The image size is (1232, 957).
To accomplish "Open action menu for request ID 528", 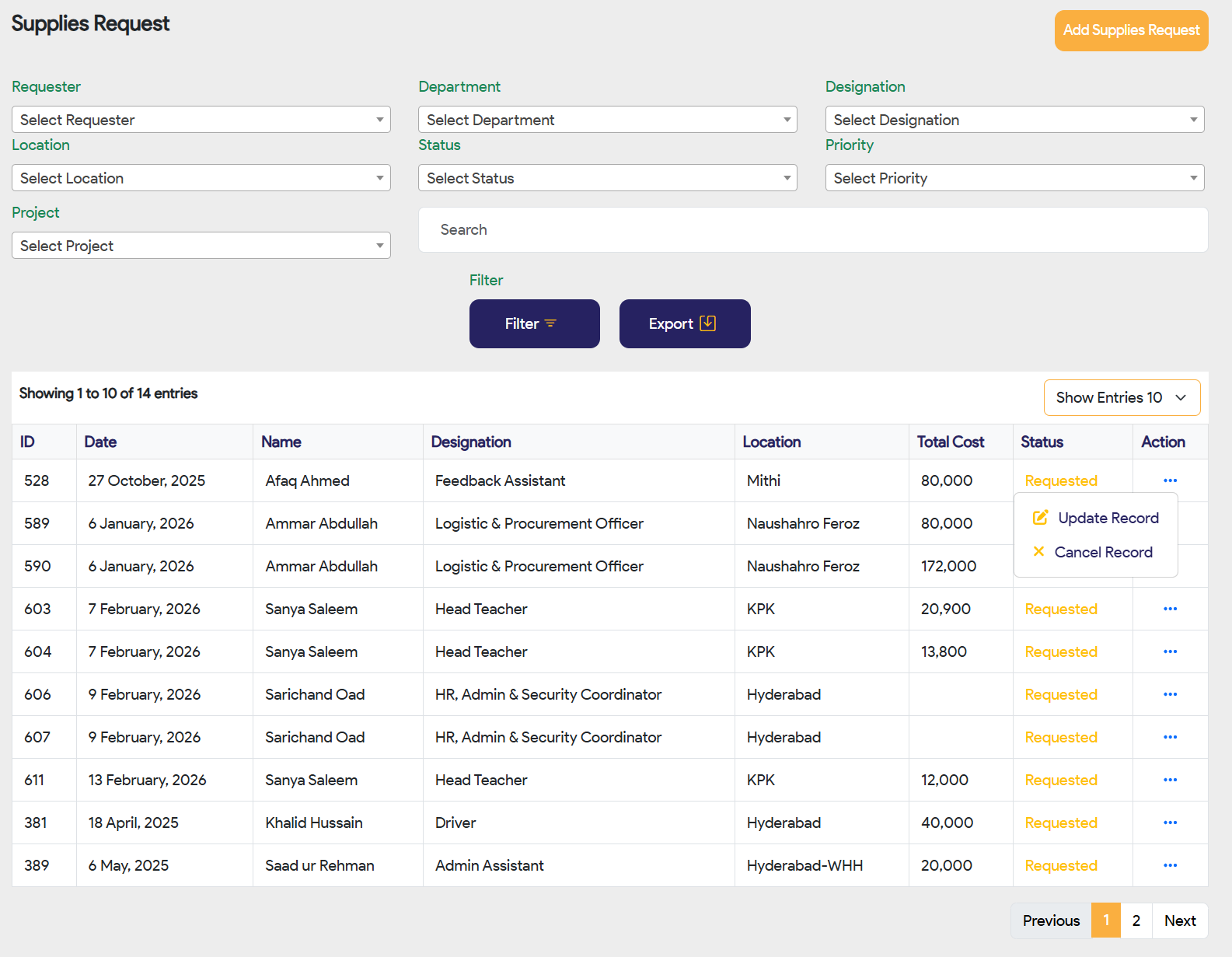I will tap(1170, 480).
